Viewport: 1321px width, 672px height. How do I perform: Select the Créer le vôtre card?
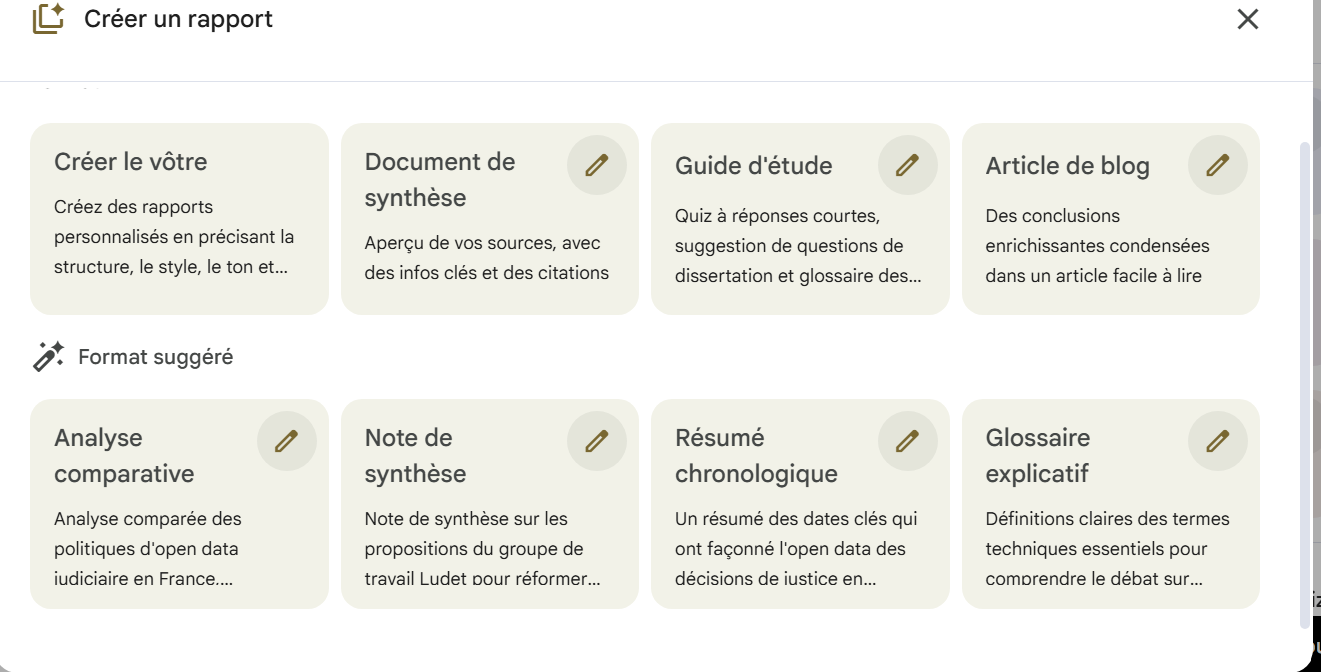(x=179, y=218)
